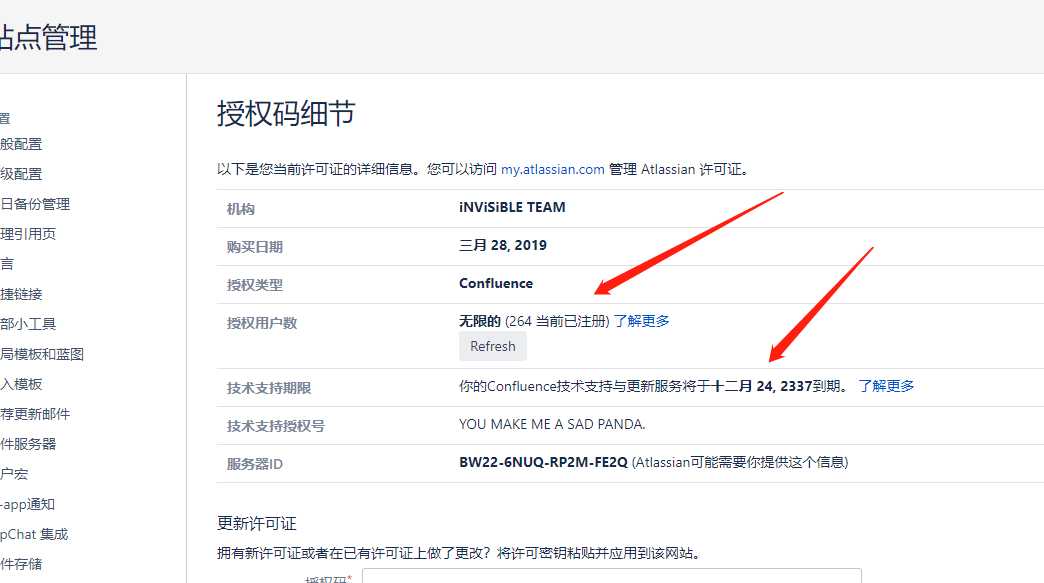Select server ID BW22-6NUQ-RP2M-FE2Q
This screenshot has width=1044, height=583.
[543, 463]
